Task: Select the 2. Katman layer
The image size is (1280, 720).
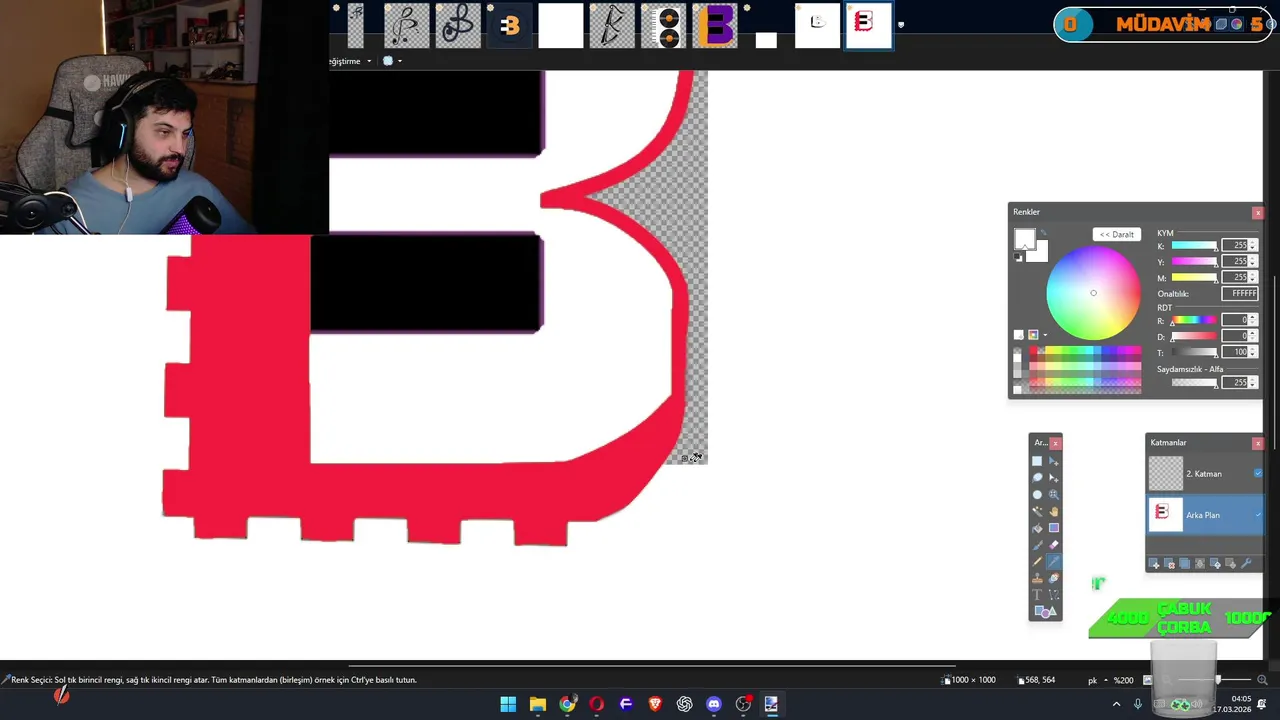Action: [x=1204, y=473]
